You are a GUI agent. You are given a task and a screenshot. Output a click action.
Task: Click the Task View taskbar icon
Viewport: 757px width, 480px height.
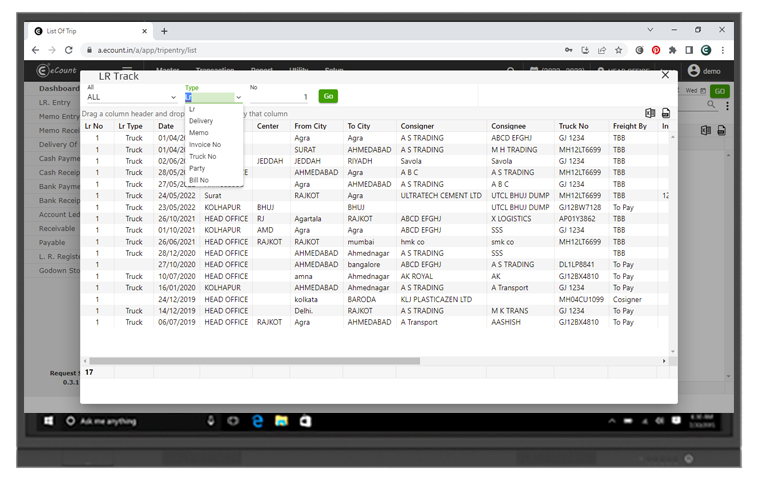pyautogui.click(x=233, y=421)
